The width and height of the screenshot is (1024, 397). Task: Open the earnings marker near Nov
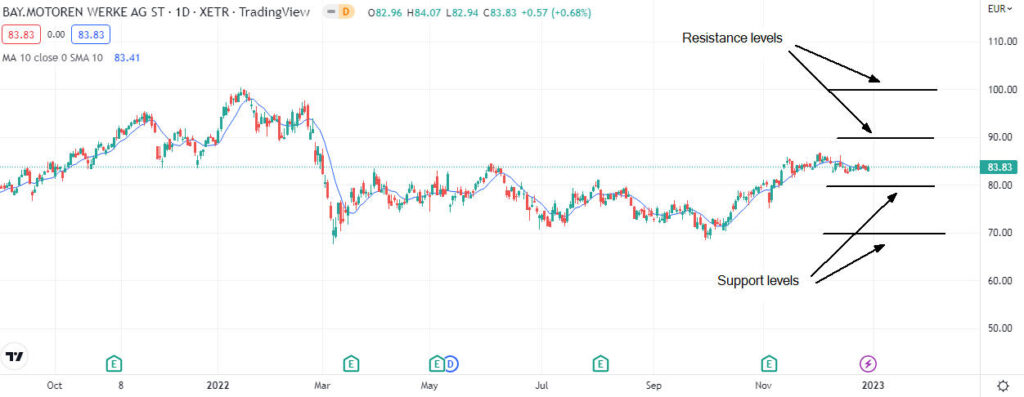(769, 363)
